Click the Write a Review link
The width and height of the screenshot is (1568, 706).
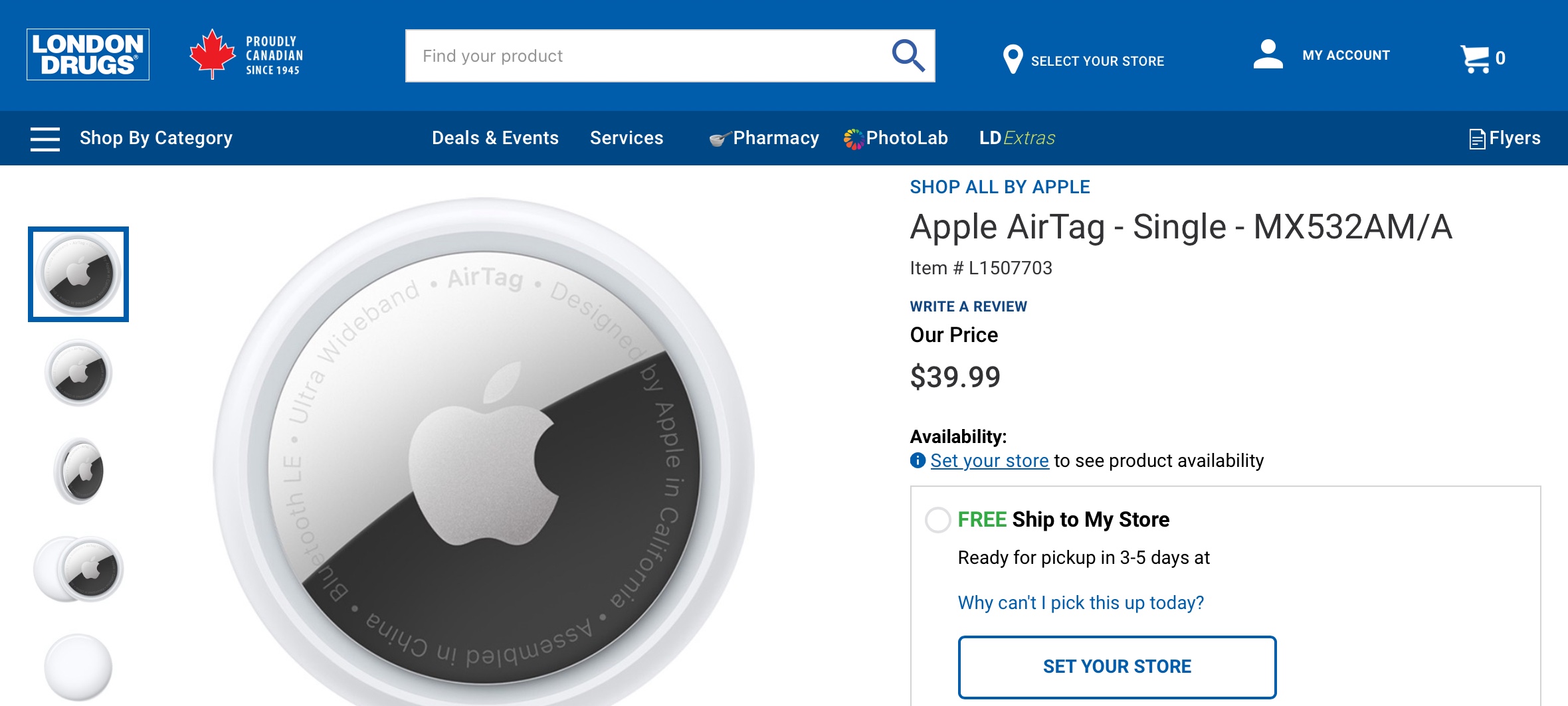pos(968,306)
